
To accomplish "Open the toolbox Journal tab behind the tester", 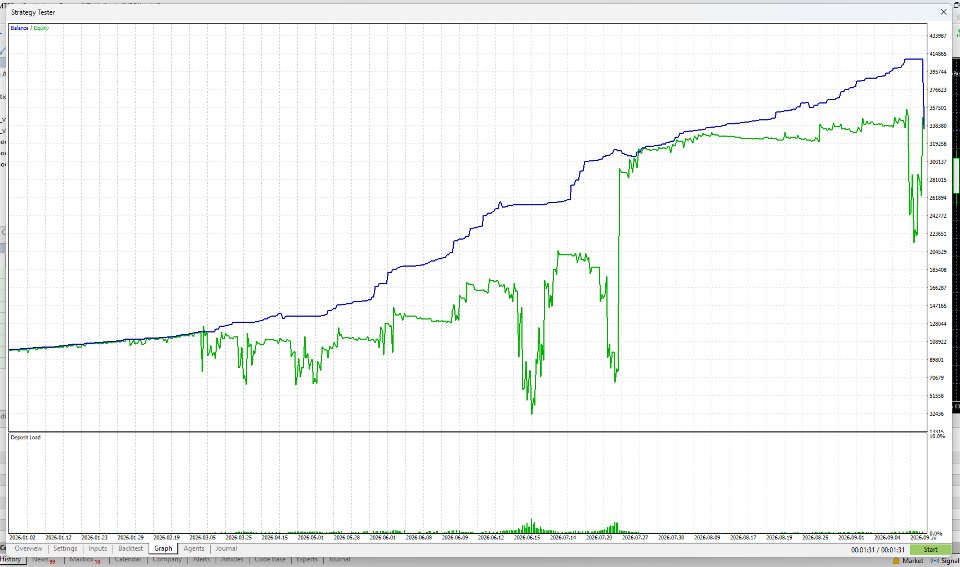I will tap(340, 560).
